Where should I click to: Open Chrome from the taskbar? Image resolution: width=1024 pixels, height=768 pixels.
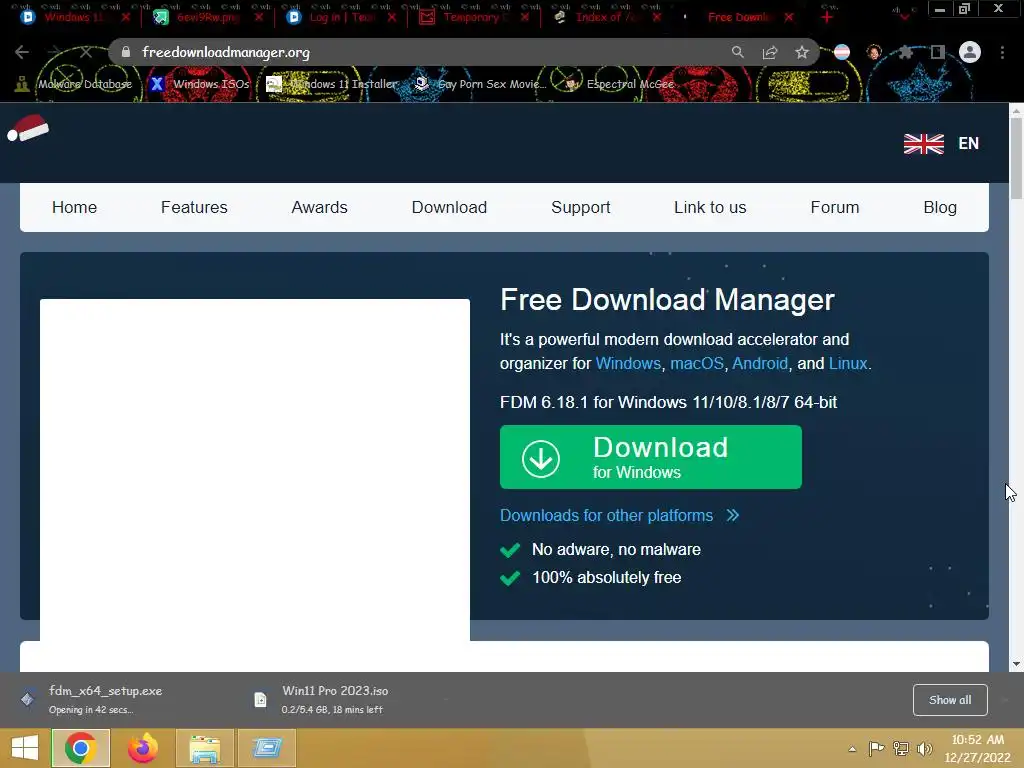tap(80, 748)
